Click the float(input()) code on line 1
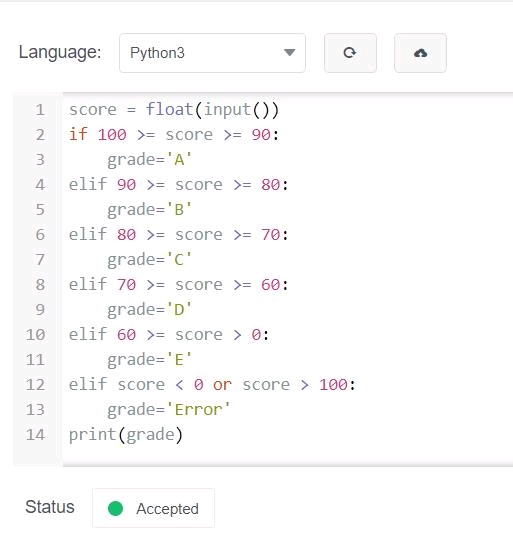Screen dimensions: 513x536 [213, 110]
